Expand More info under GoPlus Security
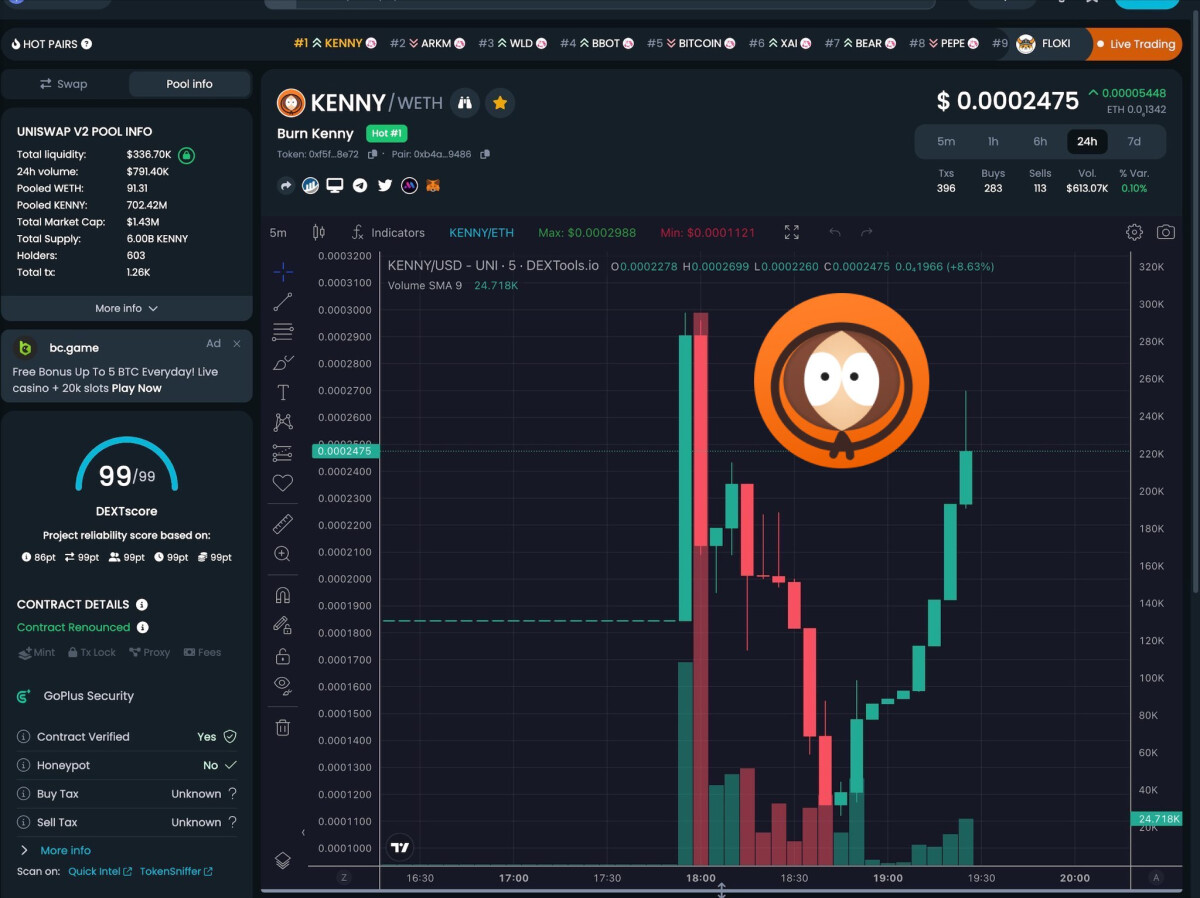Screen dimensions: 1200x898 point(65,850)
